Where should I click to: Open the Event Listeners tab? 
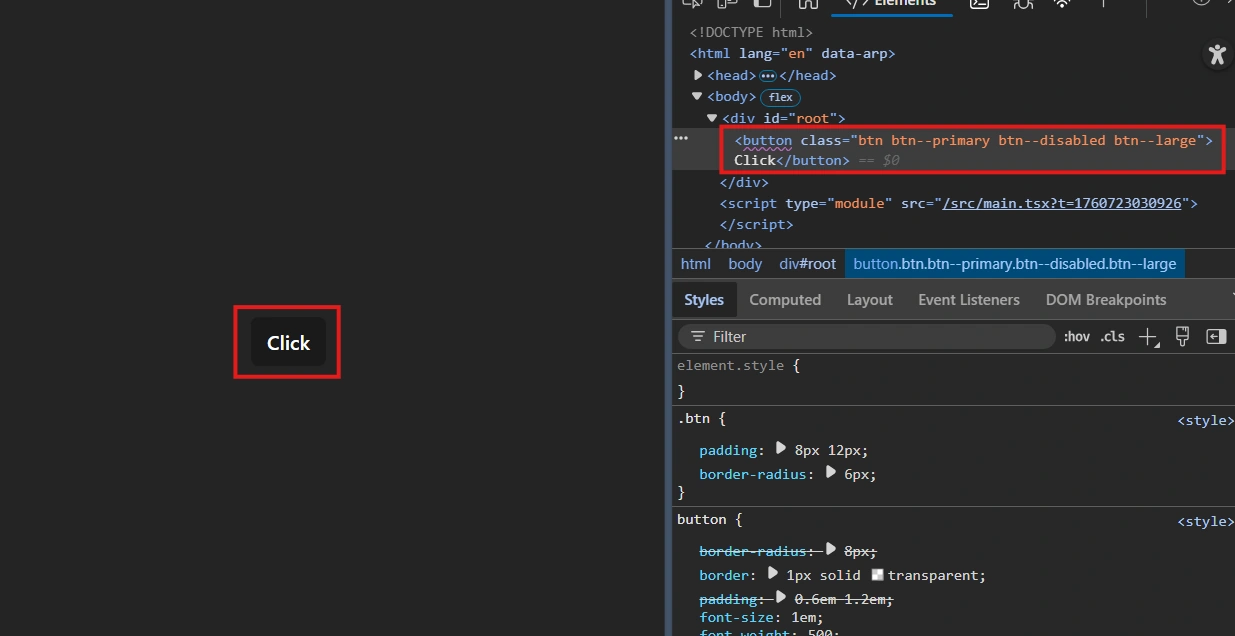coord(969,300)
